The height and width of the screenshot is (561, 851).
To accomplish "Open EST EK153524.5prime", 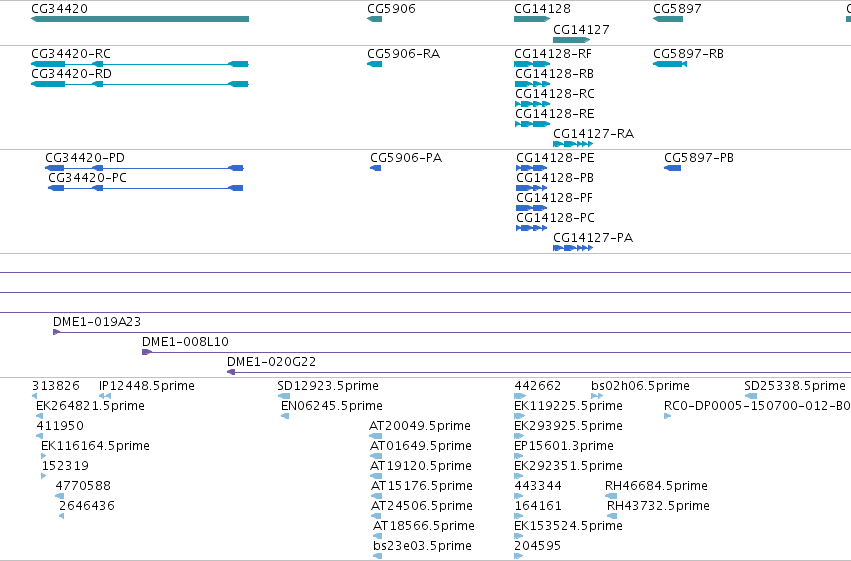I will [x=518, y=536].
